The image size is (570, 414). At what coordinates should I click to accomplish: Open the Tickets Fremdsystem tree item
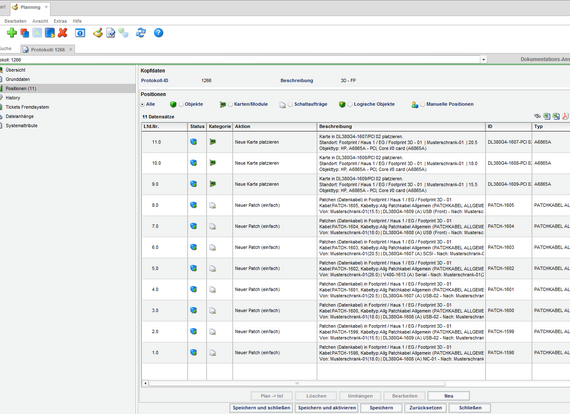(x=27, y=107)
